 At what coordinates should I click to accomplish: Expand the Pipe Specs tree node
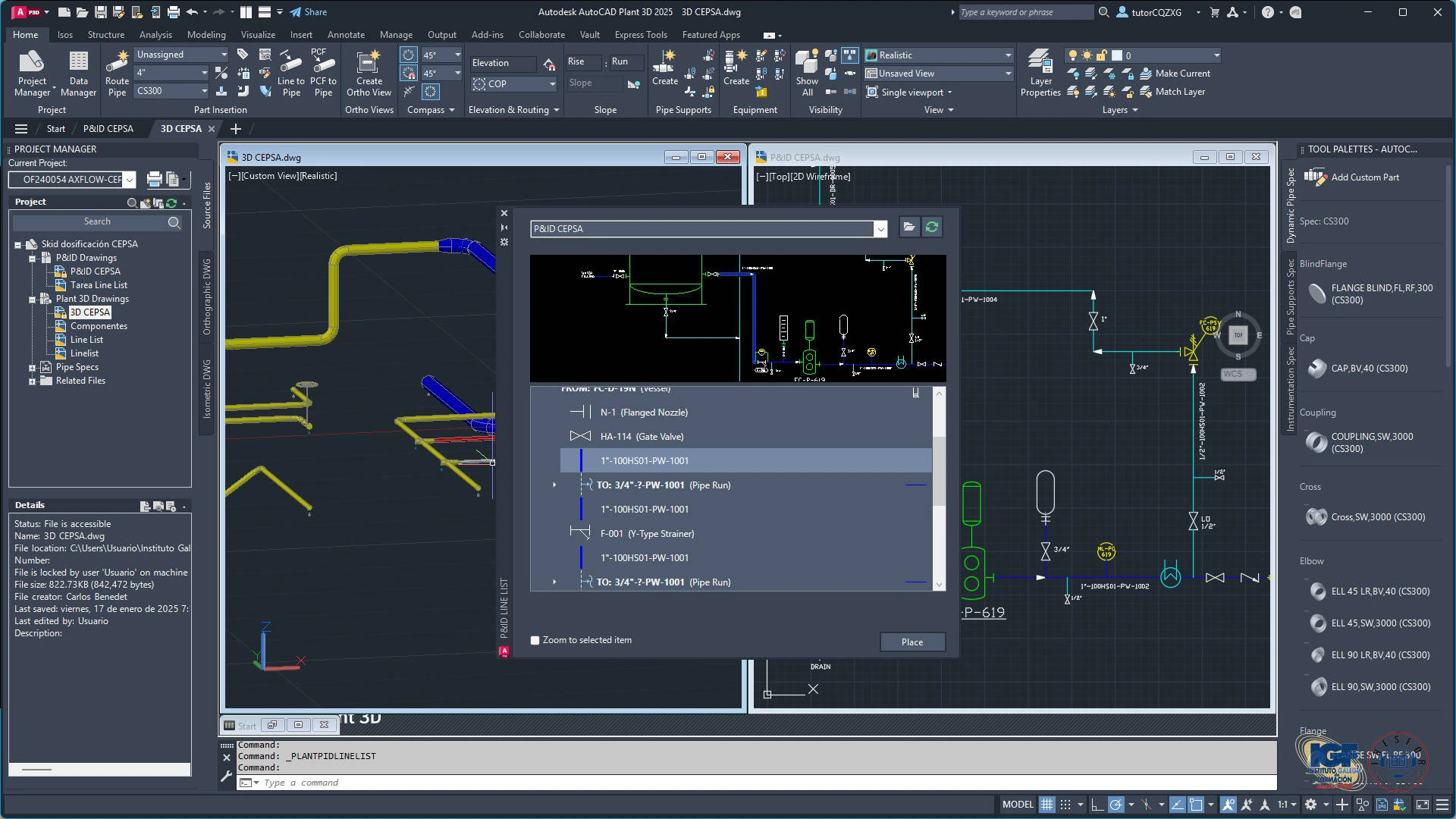(33, 368)
